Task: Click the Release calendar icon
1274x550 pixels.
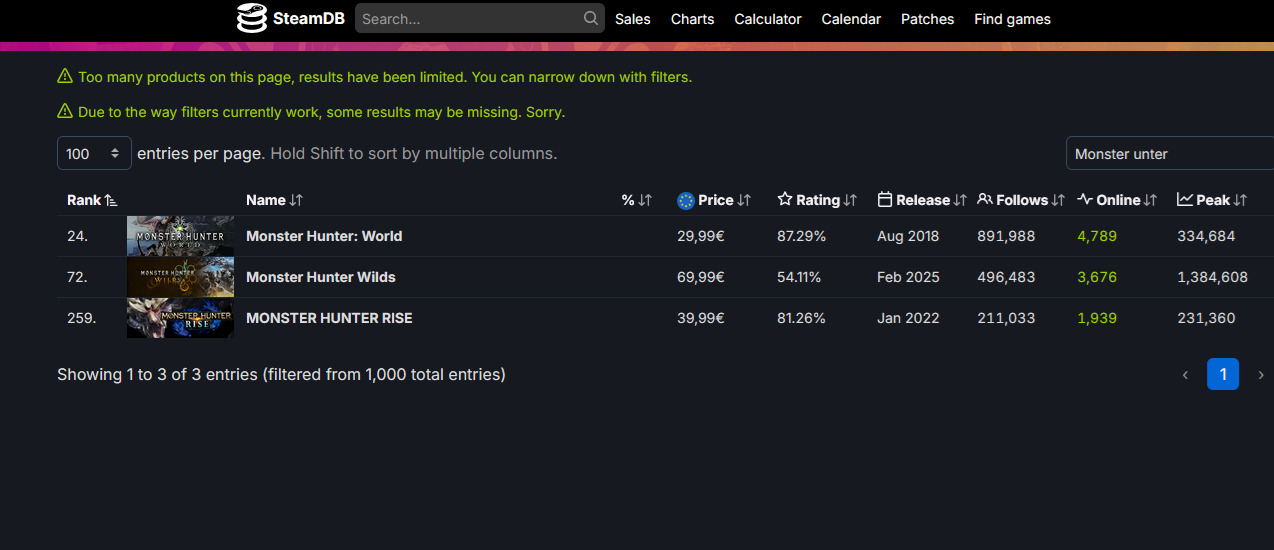Action: (x=884, y=200)
